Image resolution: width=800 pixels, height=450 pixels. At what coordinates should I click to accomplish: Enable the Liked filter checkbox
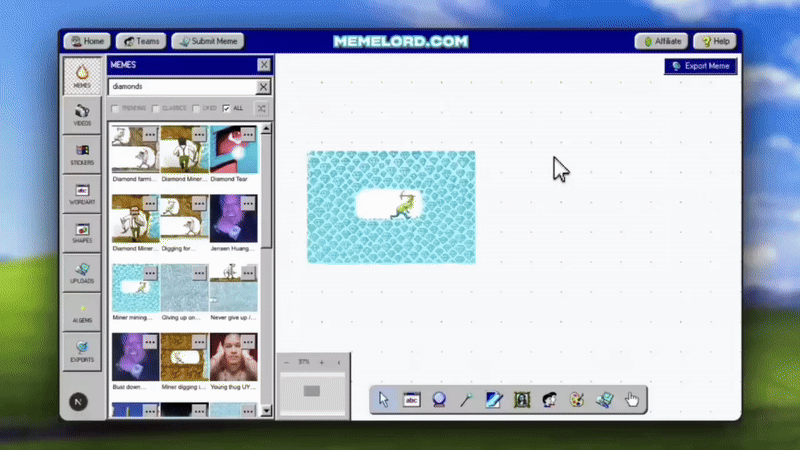click(x=196, y=108)
